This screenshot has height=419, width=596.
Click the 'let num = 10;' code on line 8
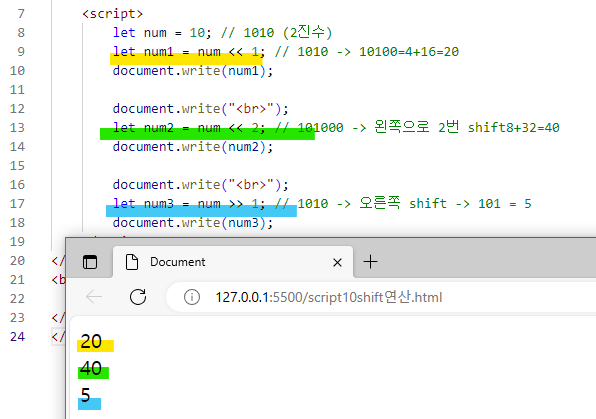pos(162,33)
